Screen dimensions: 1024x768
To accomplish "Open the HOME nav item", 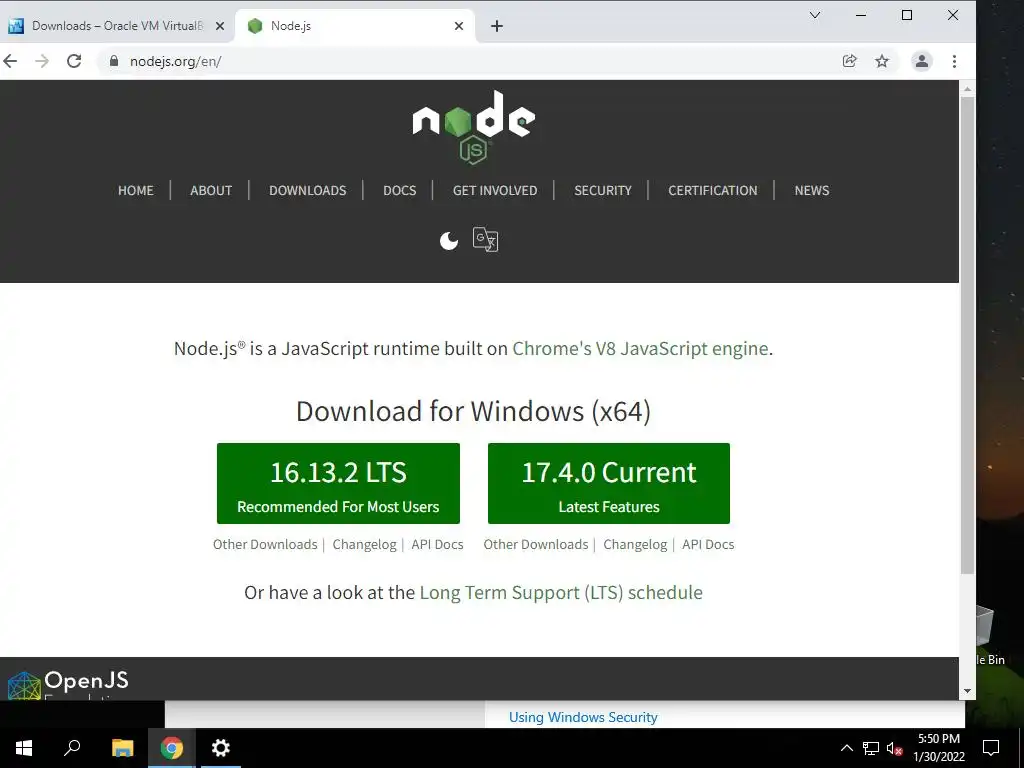I will [136, 191].
